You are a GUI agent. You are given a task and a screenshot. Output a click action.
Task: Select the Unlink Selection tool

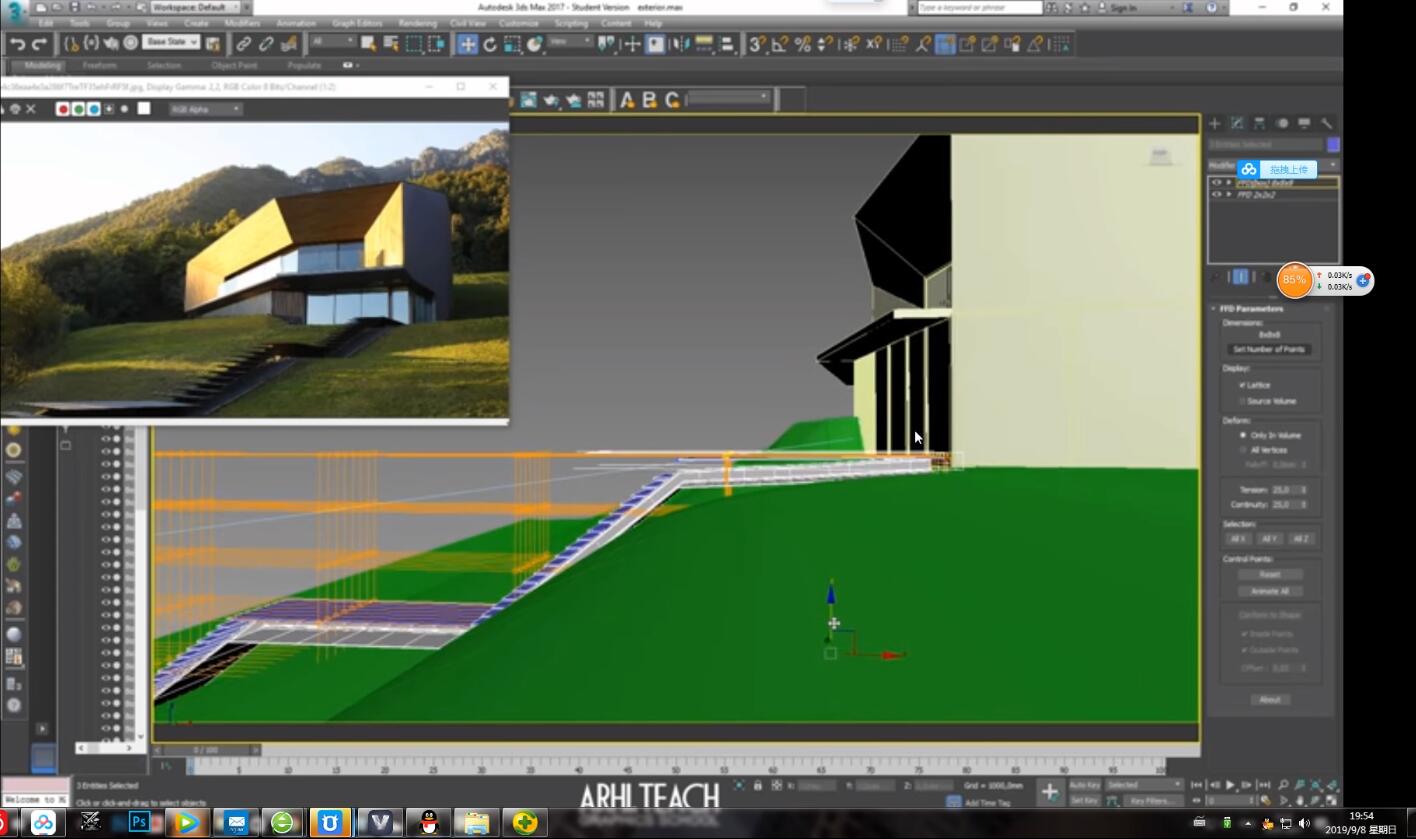click(266, 44)
